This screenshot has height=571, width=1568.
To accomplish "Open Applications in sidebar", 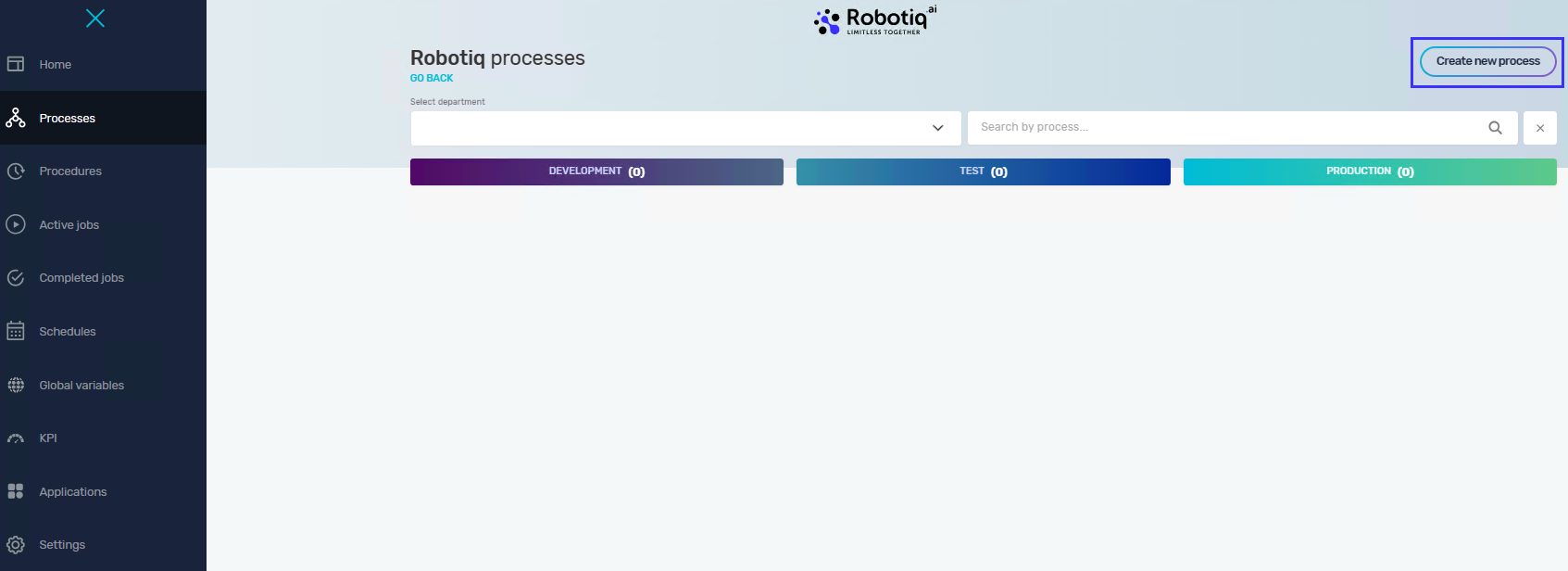I will pyautogui.click(x=103, y=491).
